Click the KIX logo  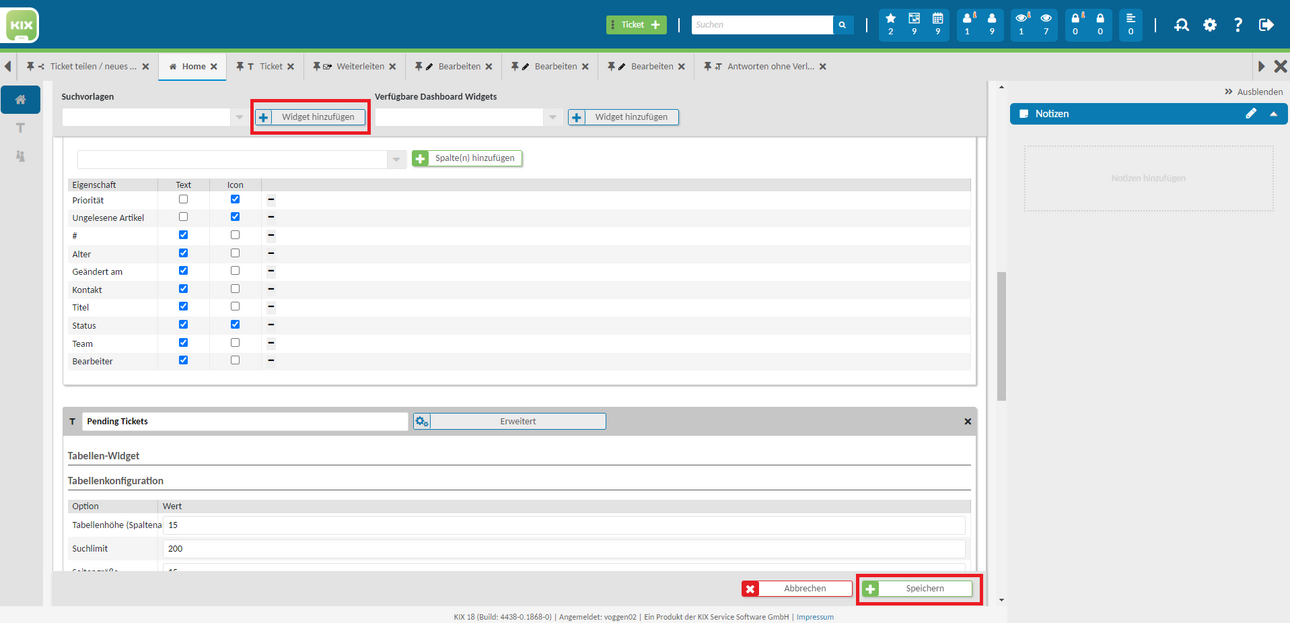[22, 24]
